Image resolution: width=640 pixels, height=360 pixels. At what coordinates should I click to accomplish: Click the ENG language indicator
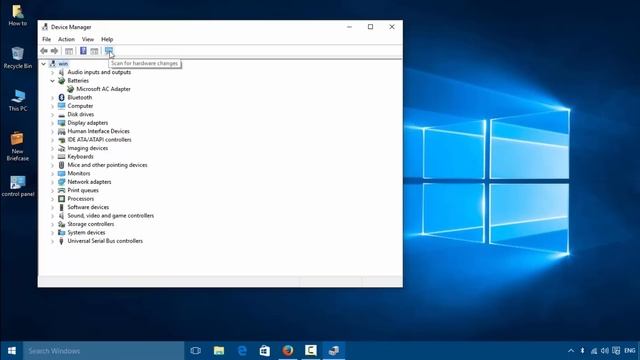pos(630,351)
